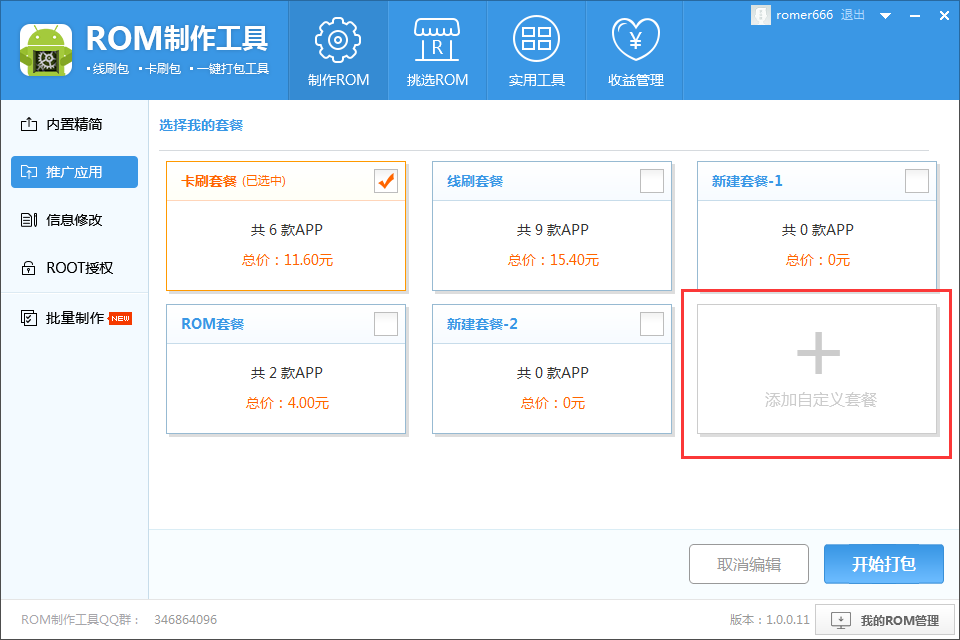This screenshot has height=640, width=960.
Task: Click the Android ROM tool logo
Action: [45, 50]
